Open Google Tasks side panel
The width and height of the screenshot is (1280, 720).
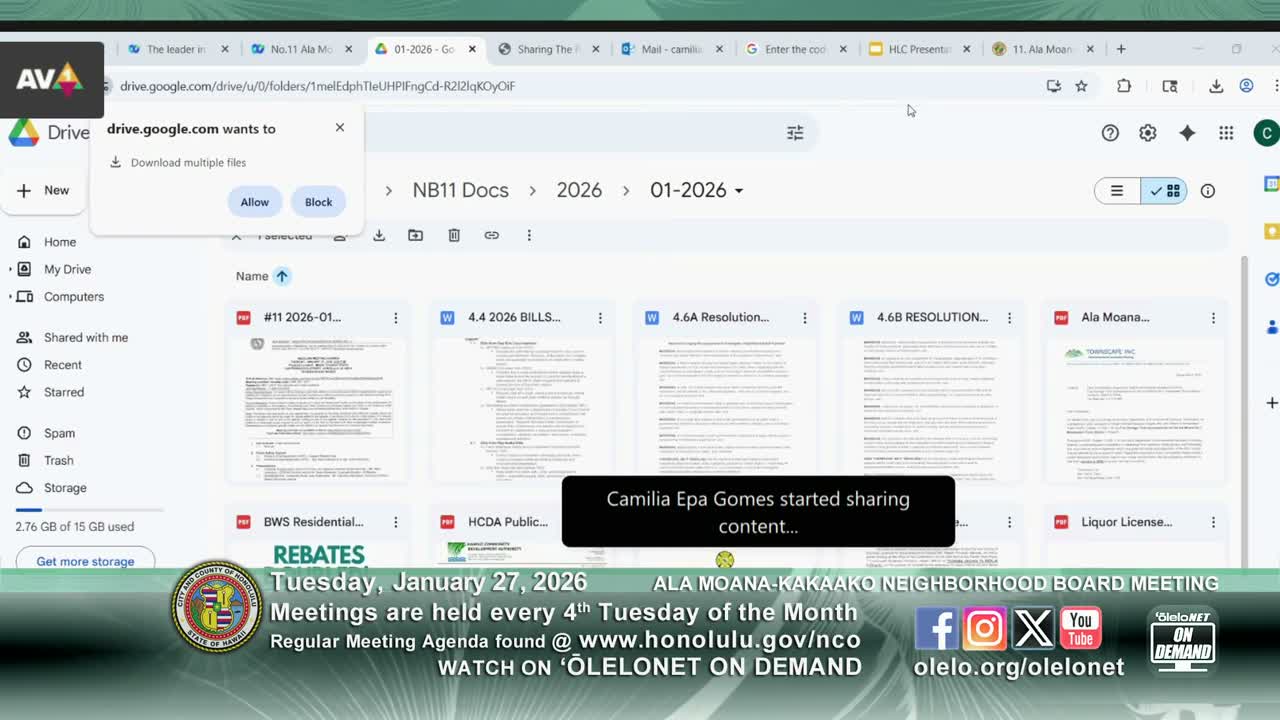[1272, 279]
